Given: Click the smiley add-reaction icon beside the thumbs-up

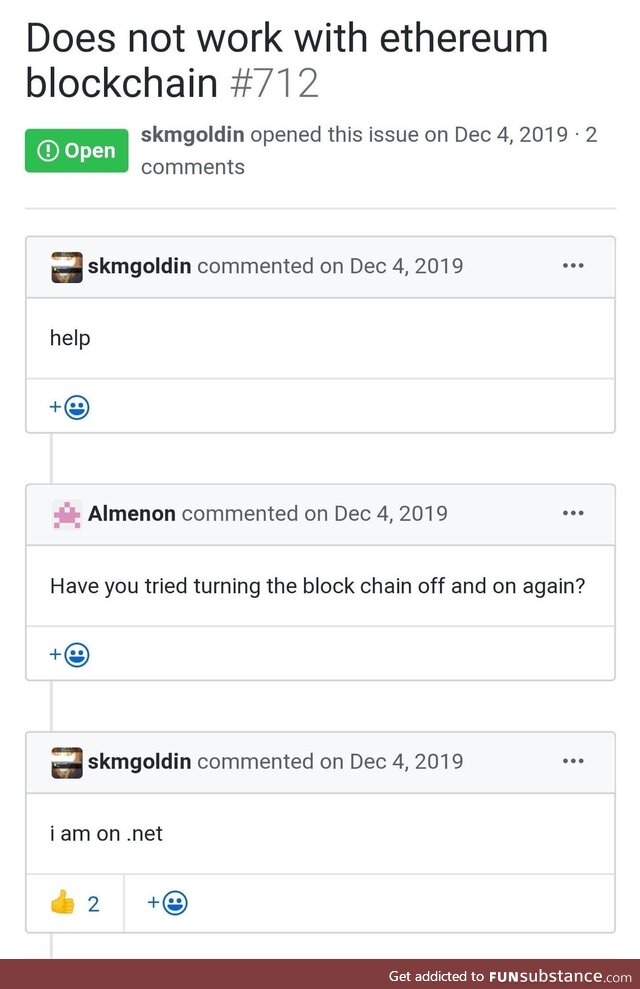Looking at the screenshot, I should (x=168, y=904).
